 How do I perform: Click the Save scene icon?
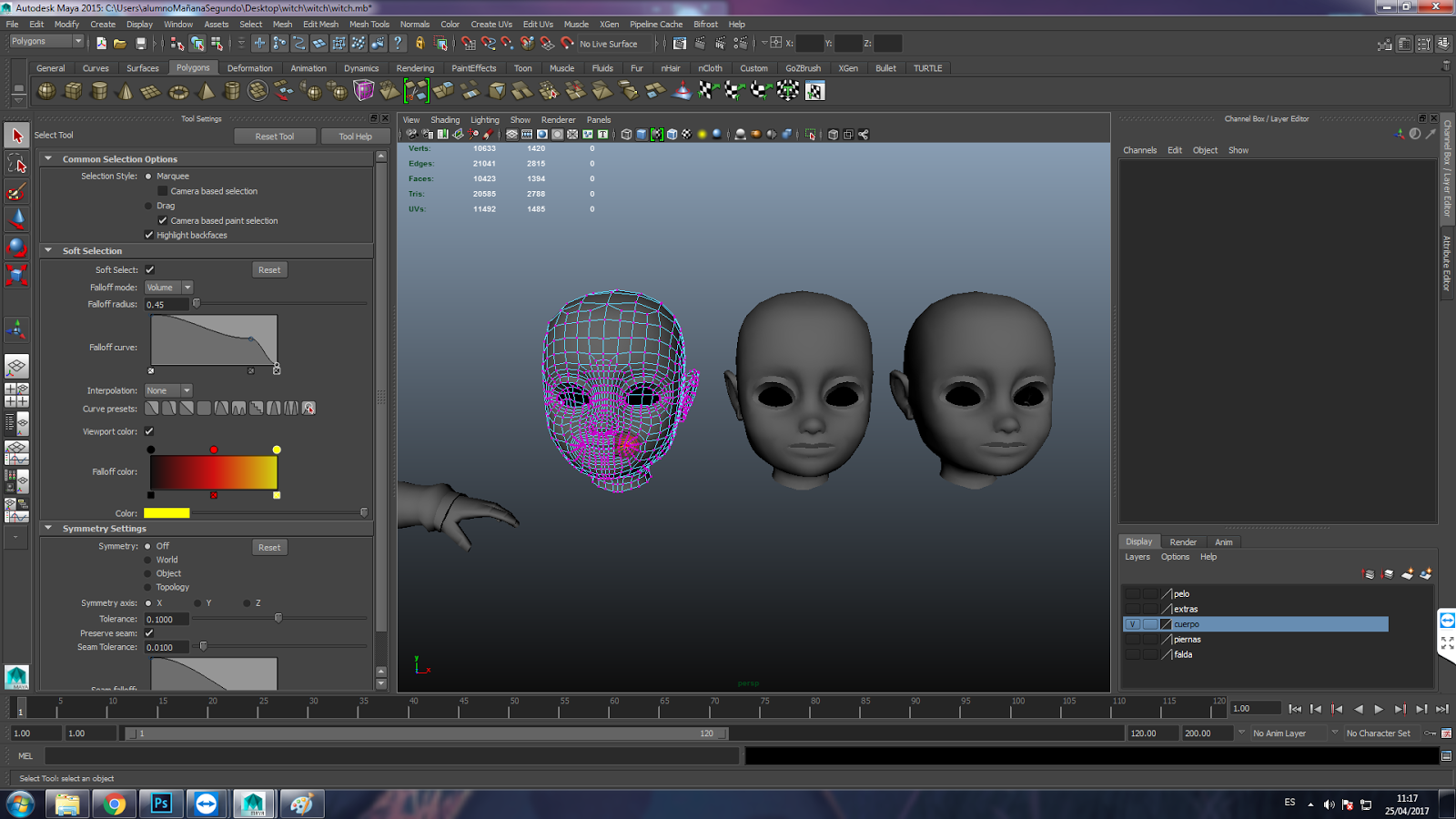click(x=141, y=44)
